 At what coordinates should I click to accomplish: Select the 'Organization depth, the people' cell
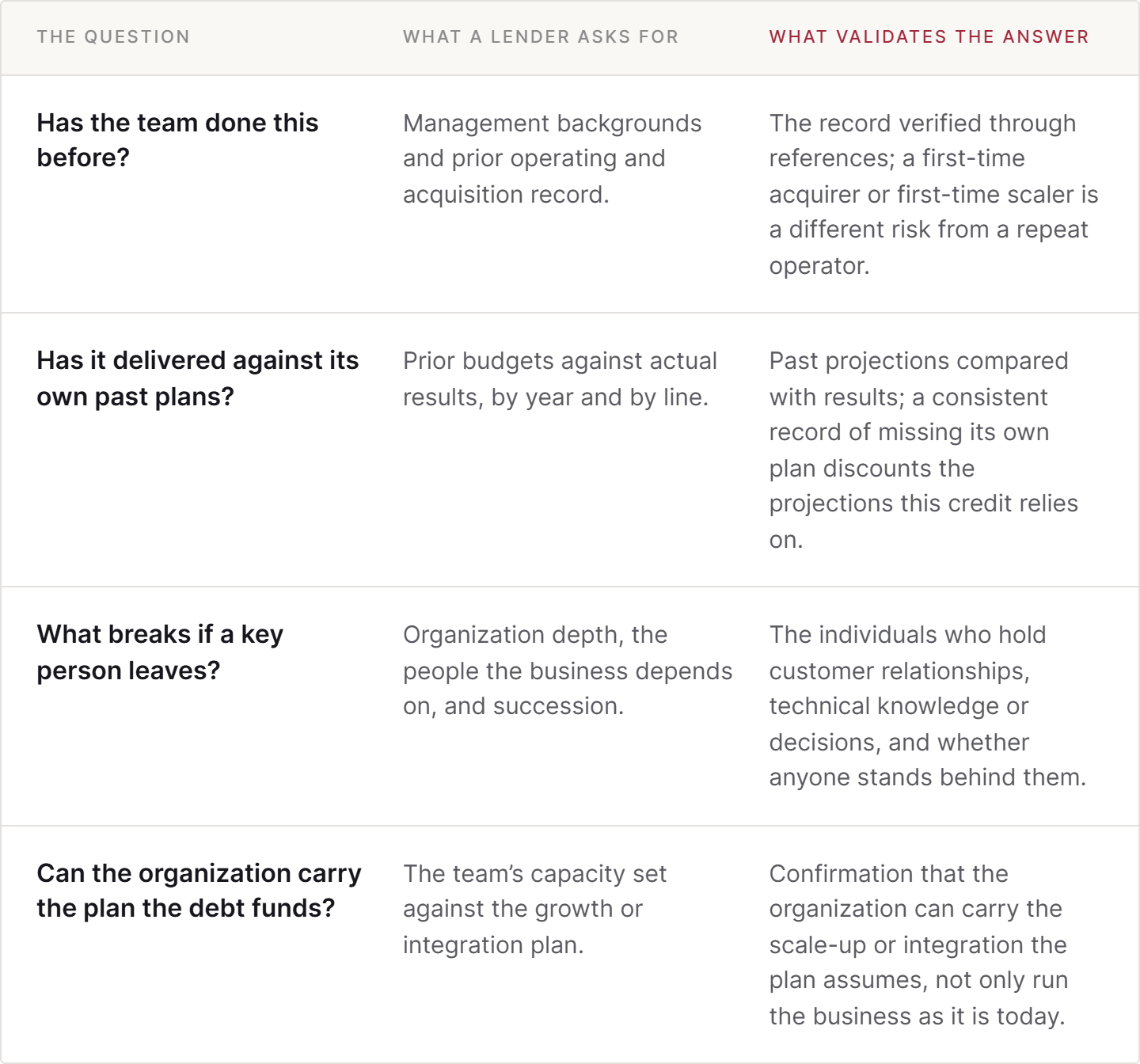(x=568, y=670)
